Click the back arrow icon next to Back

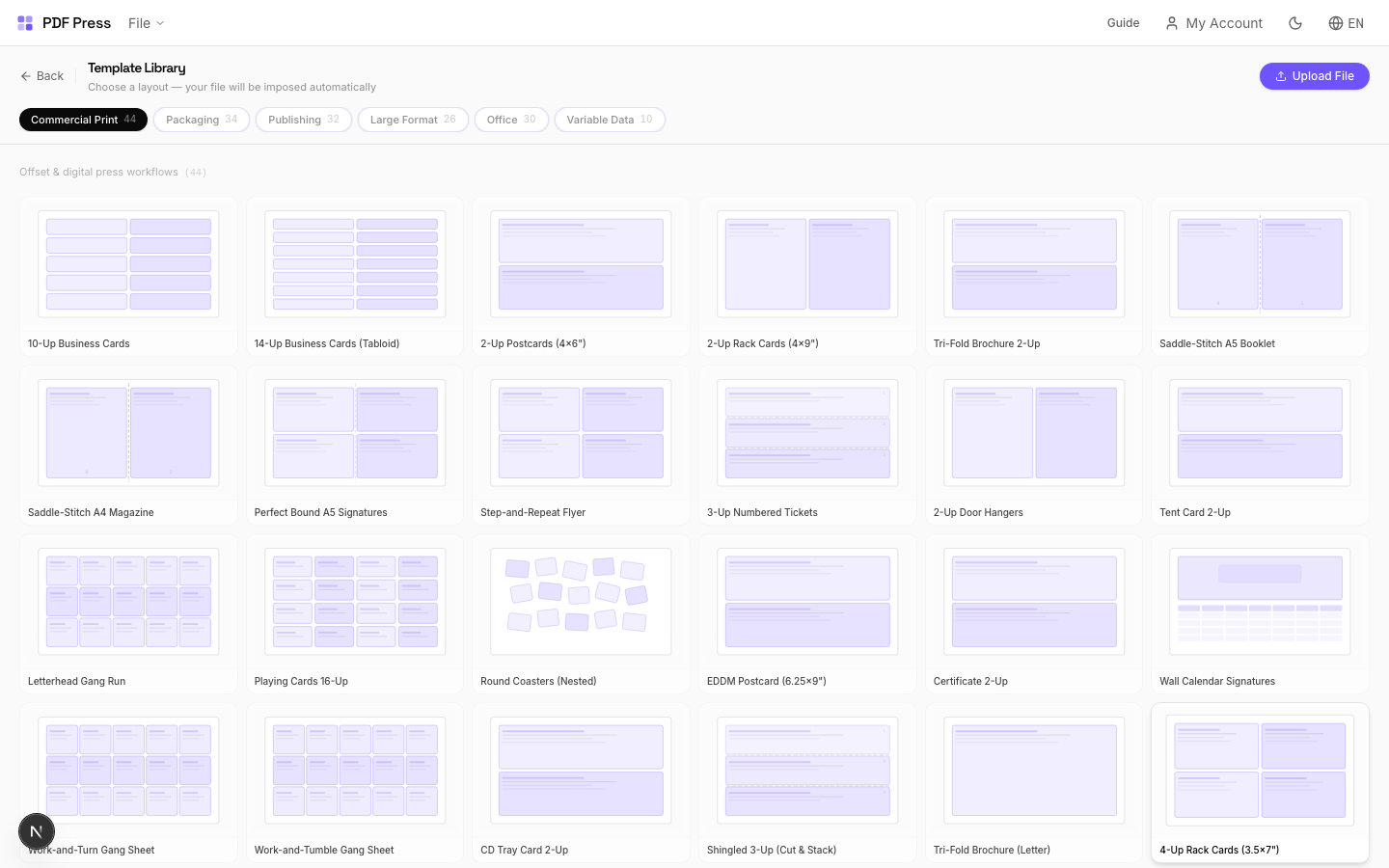(24, 75)
